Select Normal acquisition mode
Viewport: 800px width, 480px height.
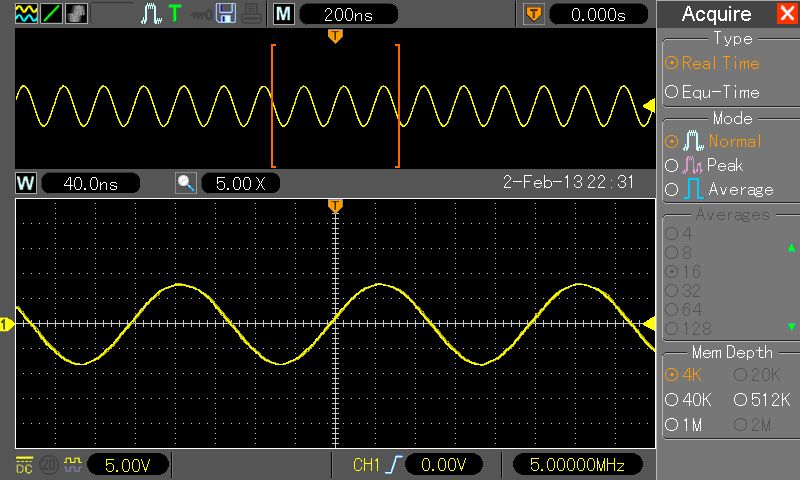point(713,141)
